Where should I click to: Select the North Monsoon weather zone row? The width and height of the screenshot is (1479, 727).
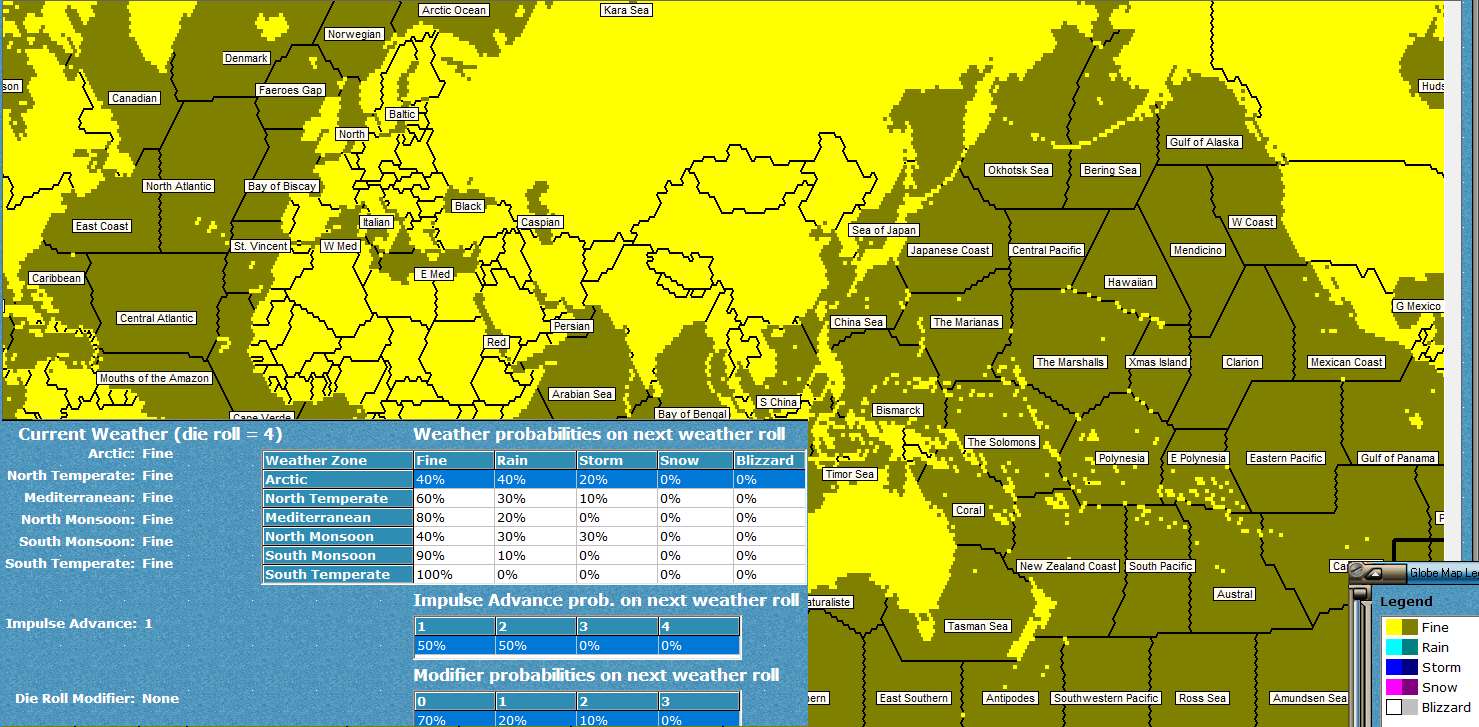click(534, 536)
